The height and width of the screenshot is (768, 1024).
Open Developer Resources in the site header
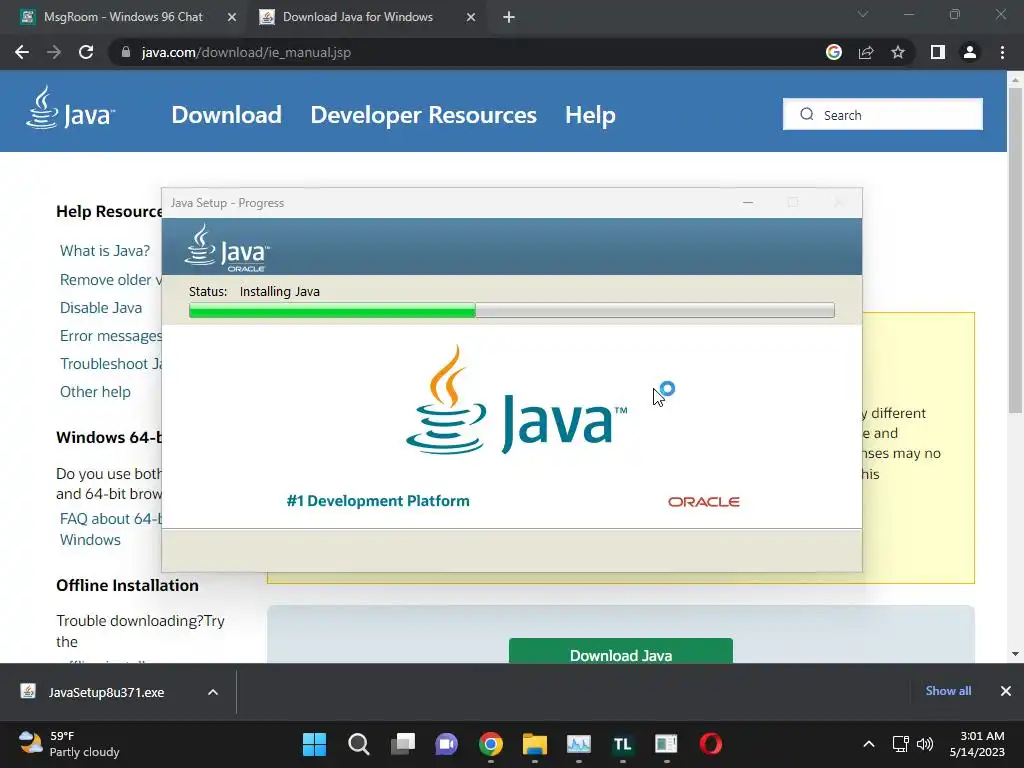pos(423,115)
